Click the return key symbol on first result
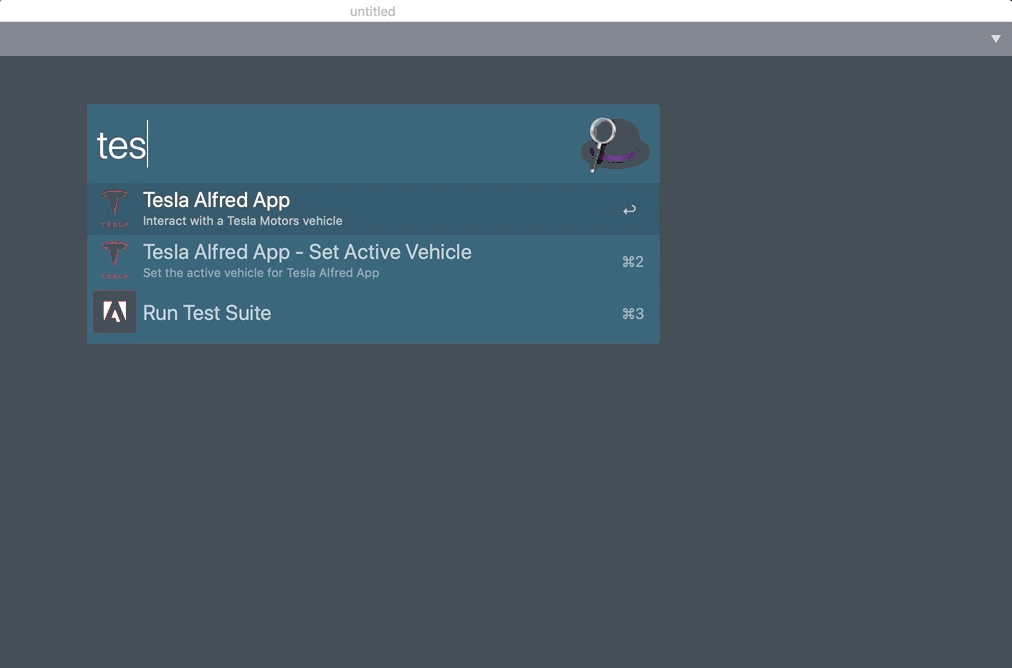Screen dimensions: 1012x668 629,210
